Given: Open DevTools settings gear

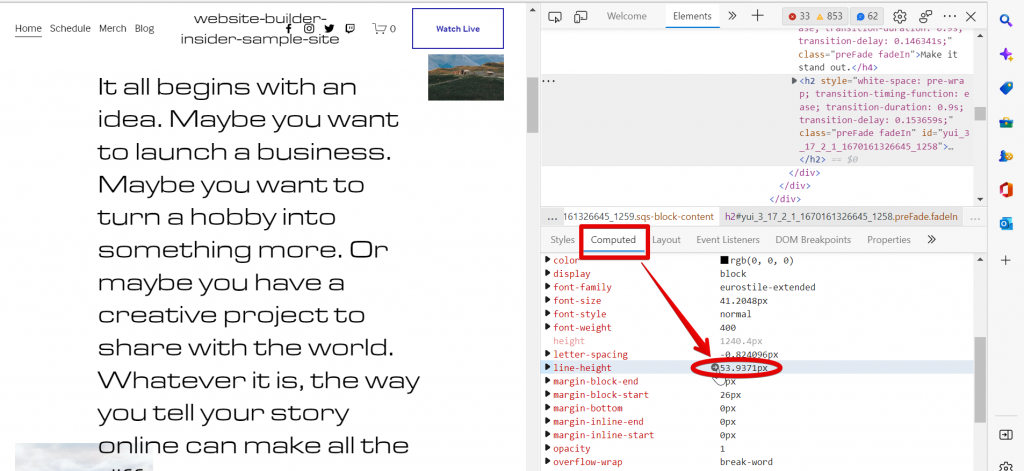Looking at the screenshot, I should (899, 16).
